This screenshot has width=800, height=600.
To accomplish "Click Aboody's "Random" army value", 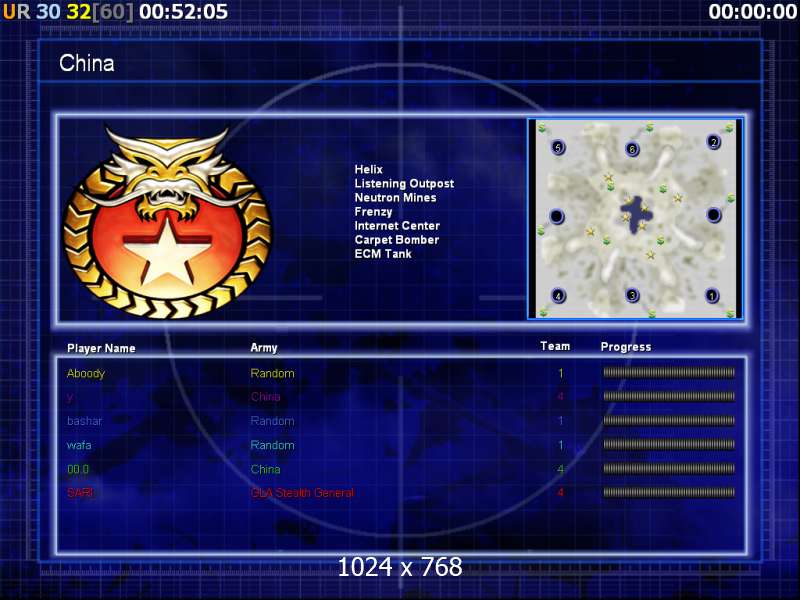I will click(272, 373).
